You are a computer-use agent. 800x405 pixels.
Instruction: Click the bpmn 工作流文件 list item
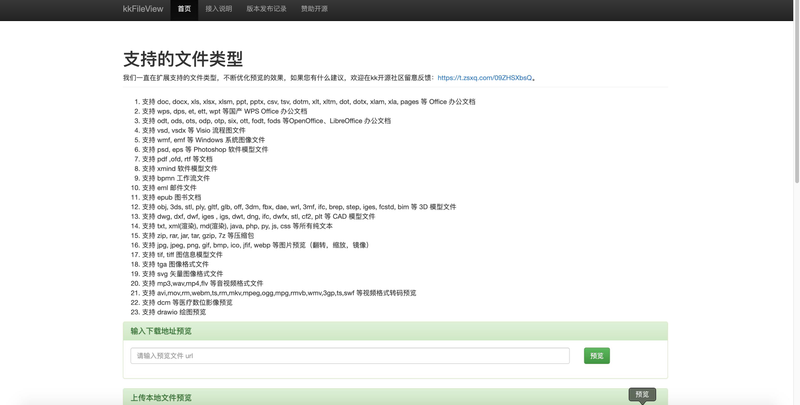click(x=176, y=178)
